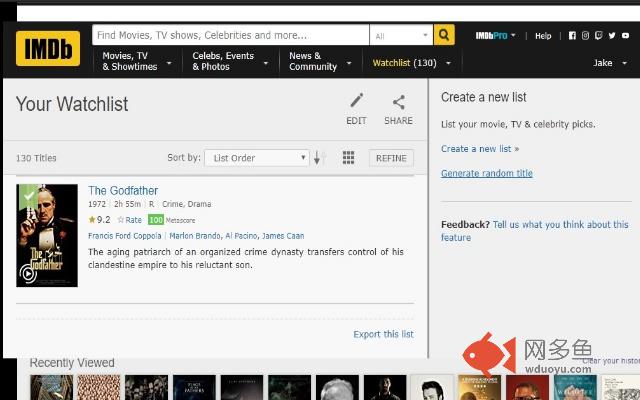640x400 pixels.
Task: Open Tell us what you think feedback link
Action: click(535, 231)
